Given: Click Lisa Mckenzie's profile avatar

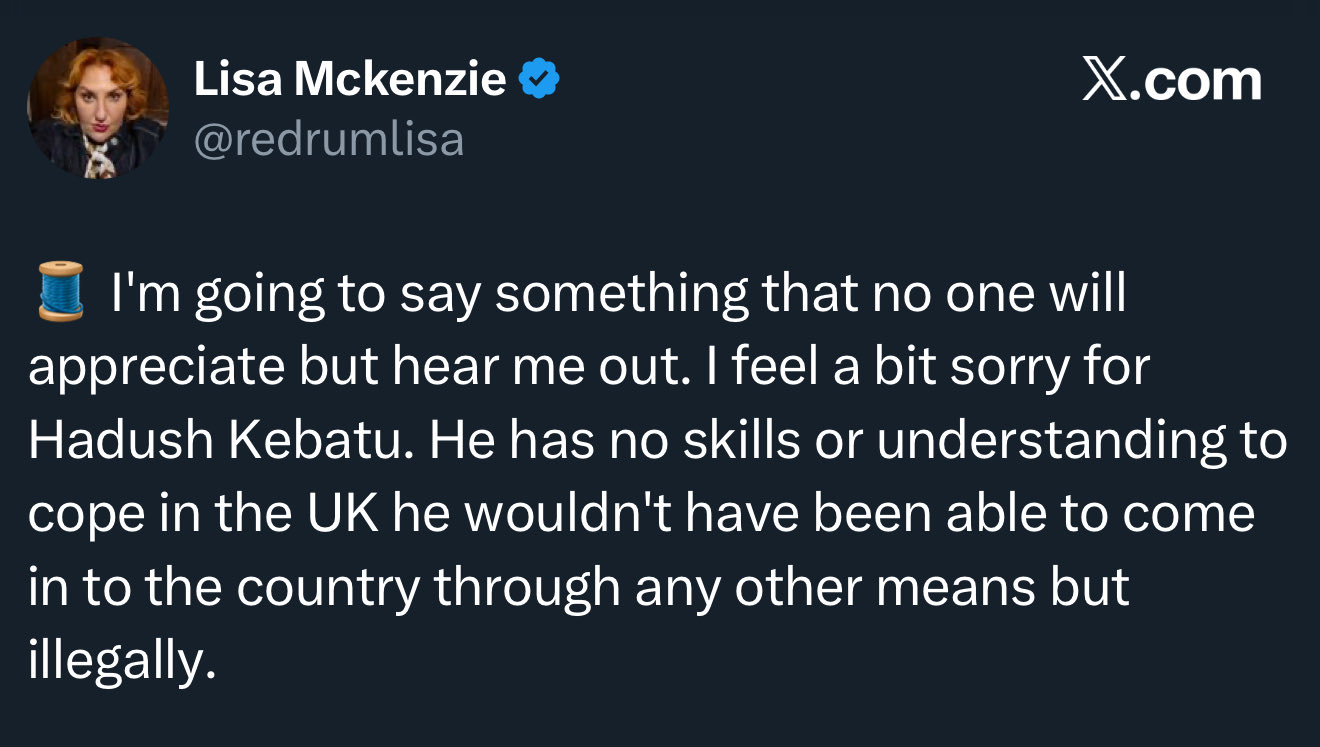Looking at the screenshot, I should [97, 108].
